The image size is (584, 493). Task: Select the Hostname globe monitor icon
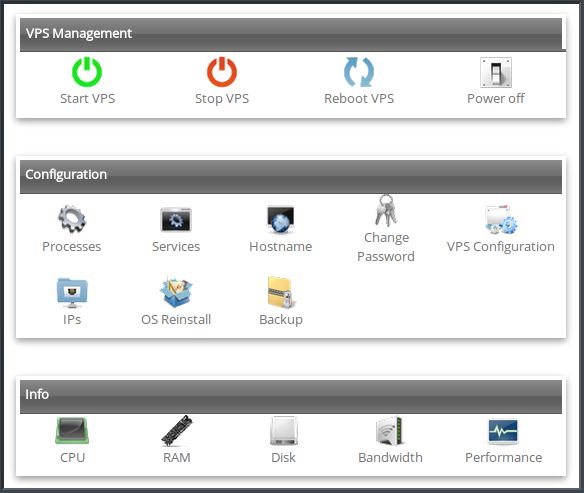coord(280,220)
